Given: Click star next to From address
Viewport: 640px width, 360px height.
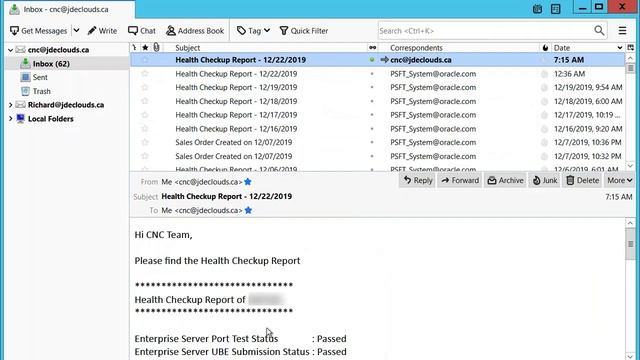Looking at the screenshot, I should tap(248, 182).
